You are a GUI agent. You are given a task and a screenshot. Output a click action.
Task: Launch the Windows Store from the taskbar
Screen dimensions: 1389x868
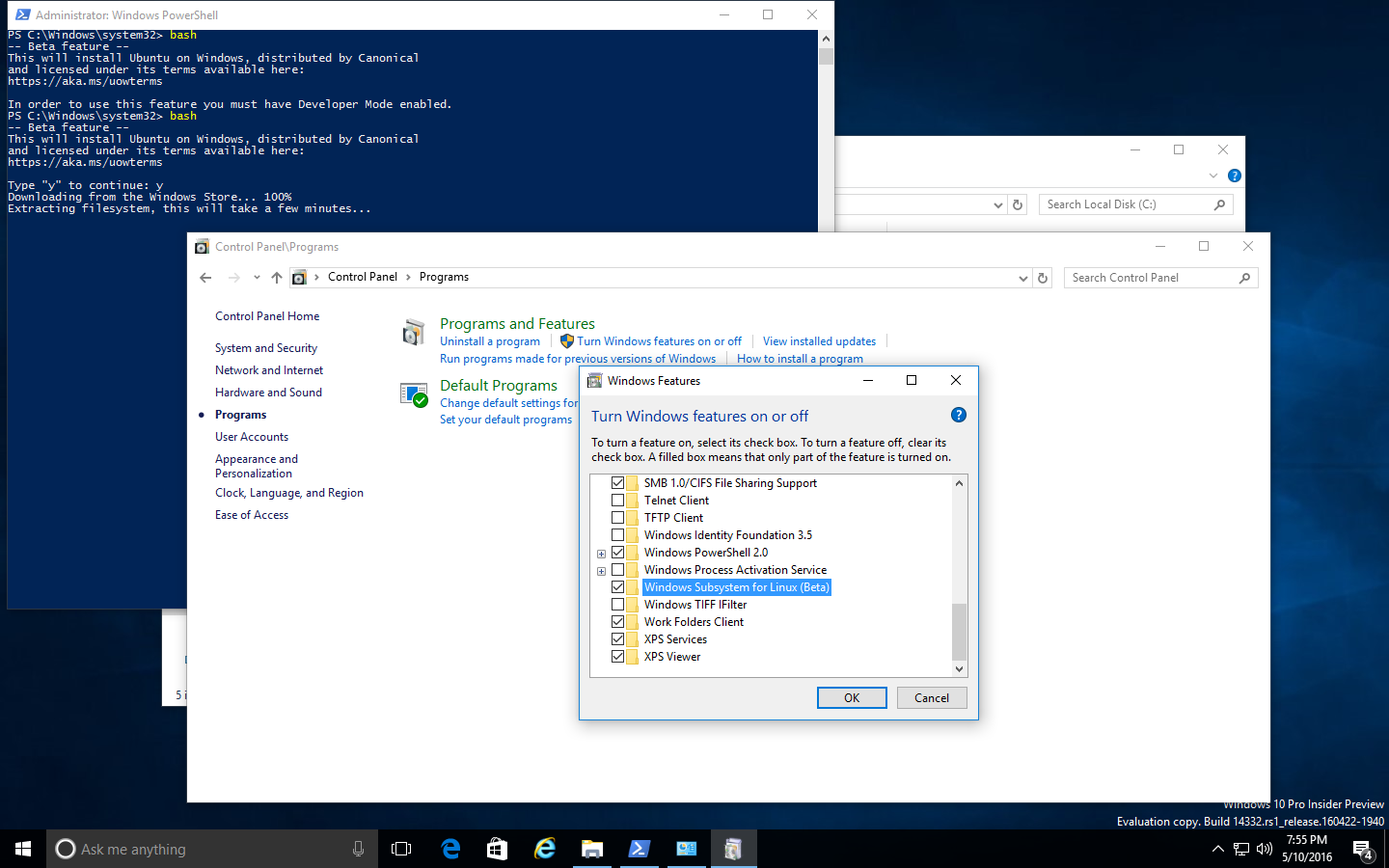click(497, 849)
